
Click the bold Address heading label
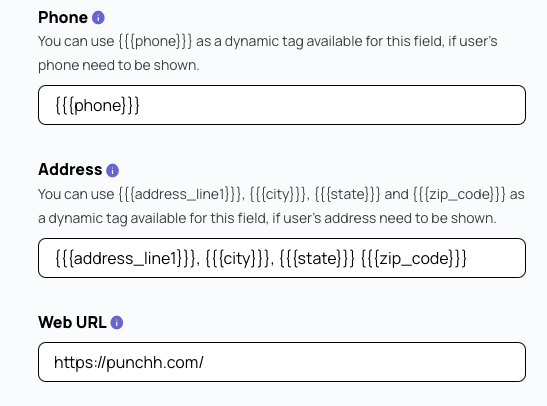[70, 170]
